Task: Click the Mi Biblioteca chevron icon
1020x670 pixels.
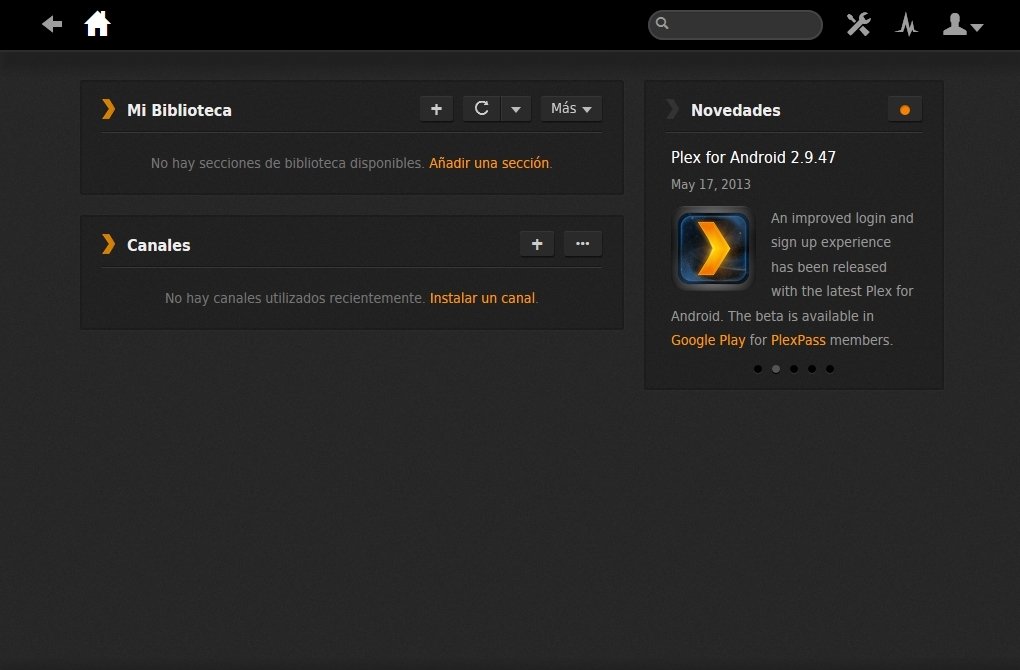Action: coord(109,109)
